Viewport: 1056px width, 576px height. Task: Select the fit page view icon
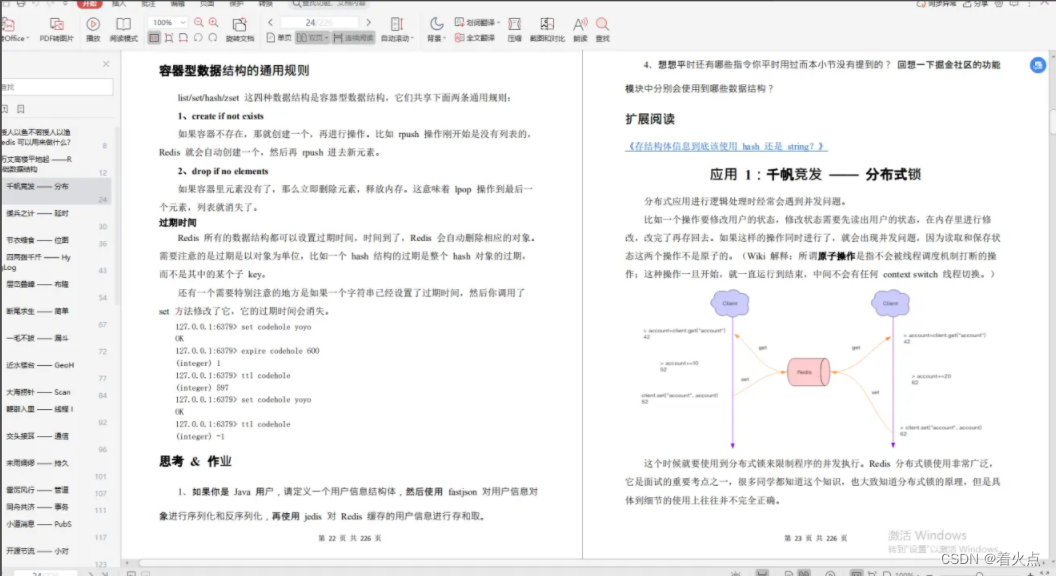pos(168,38)
